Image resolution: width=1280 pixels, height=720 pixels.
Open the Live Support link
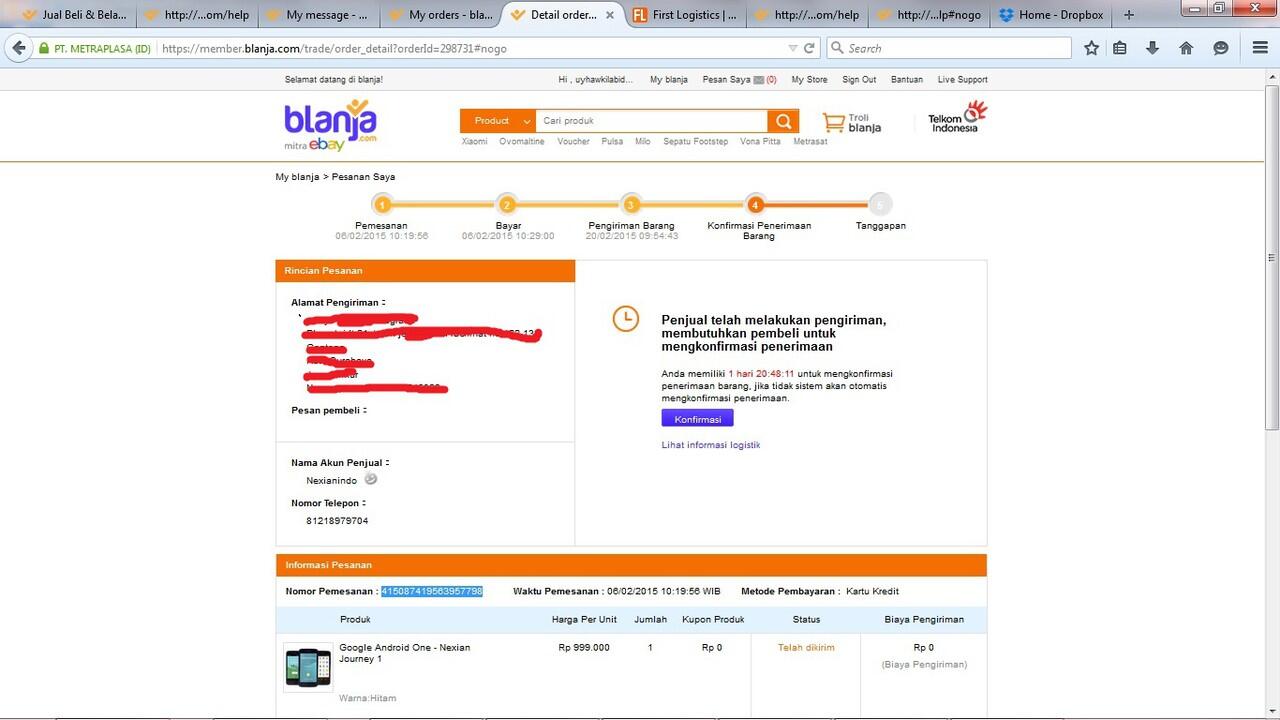pyautogui.click(x=962, y=80)
